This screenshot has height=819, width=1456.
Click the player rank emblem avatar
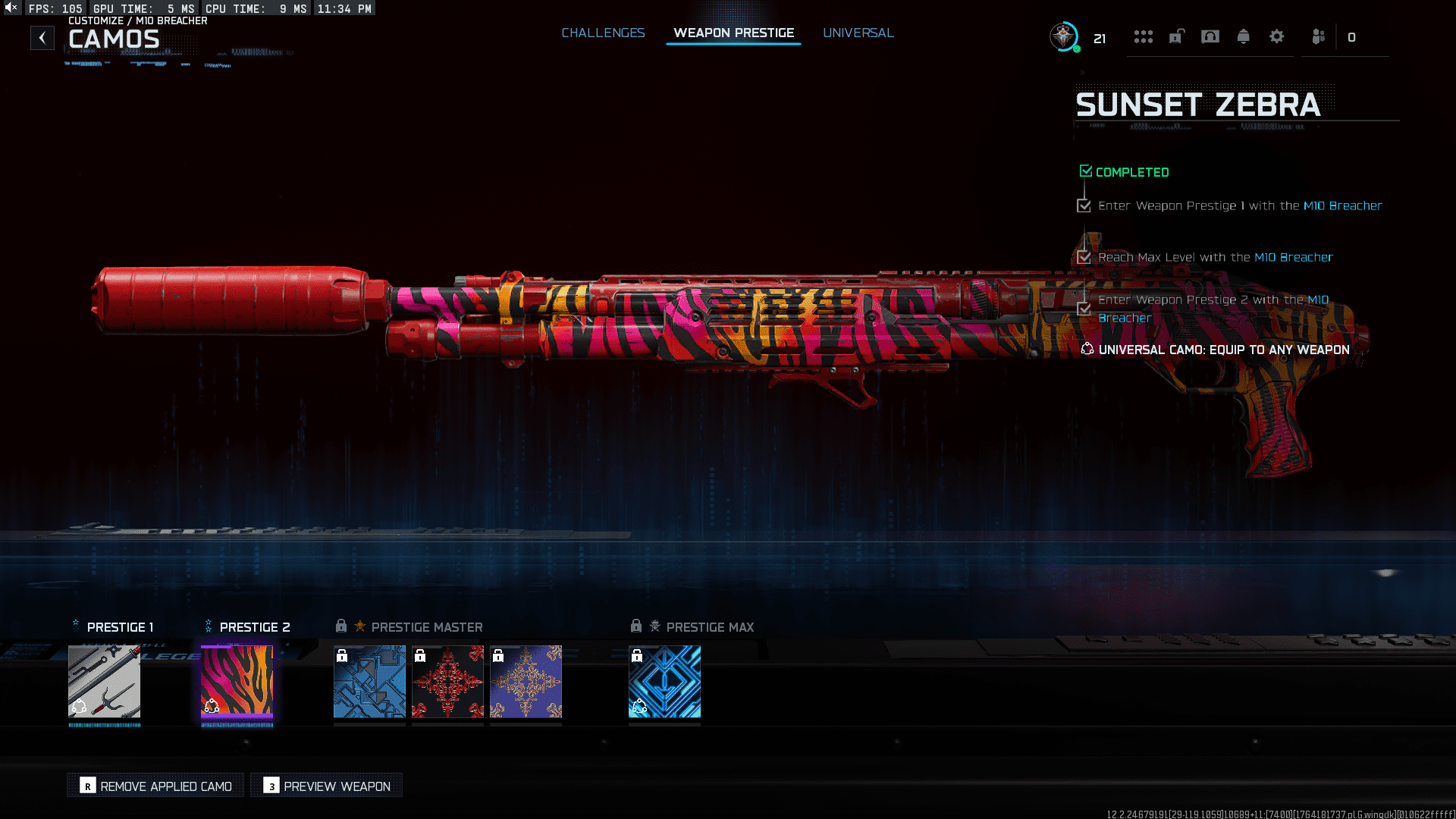point(1064,36)
